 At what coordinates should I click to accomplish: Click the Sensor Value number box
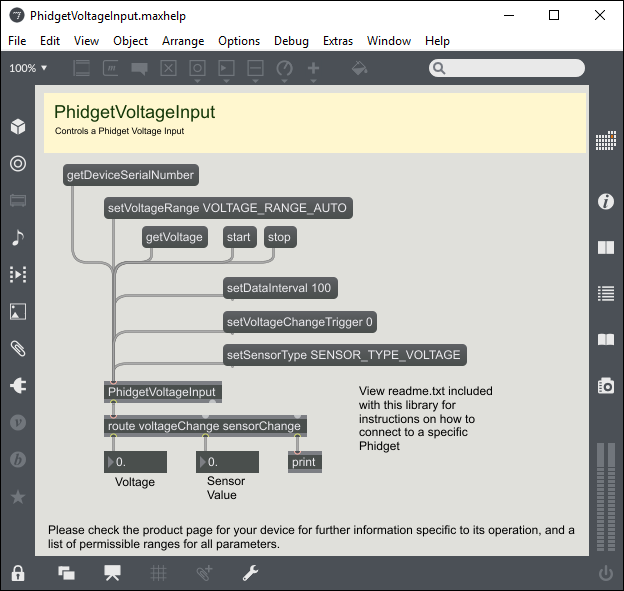click(x=227, y=462)
